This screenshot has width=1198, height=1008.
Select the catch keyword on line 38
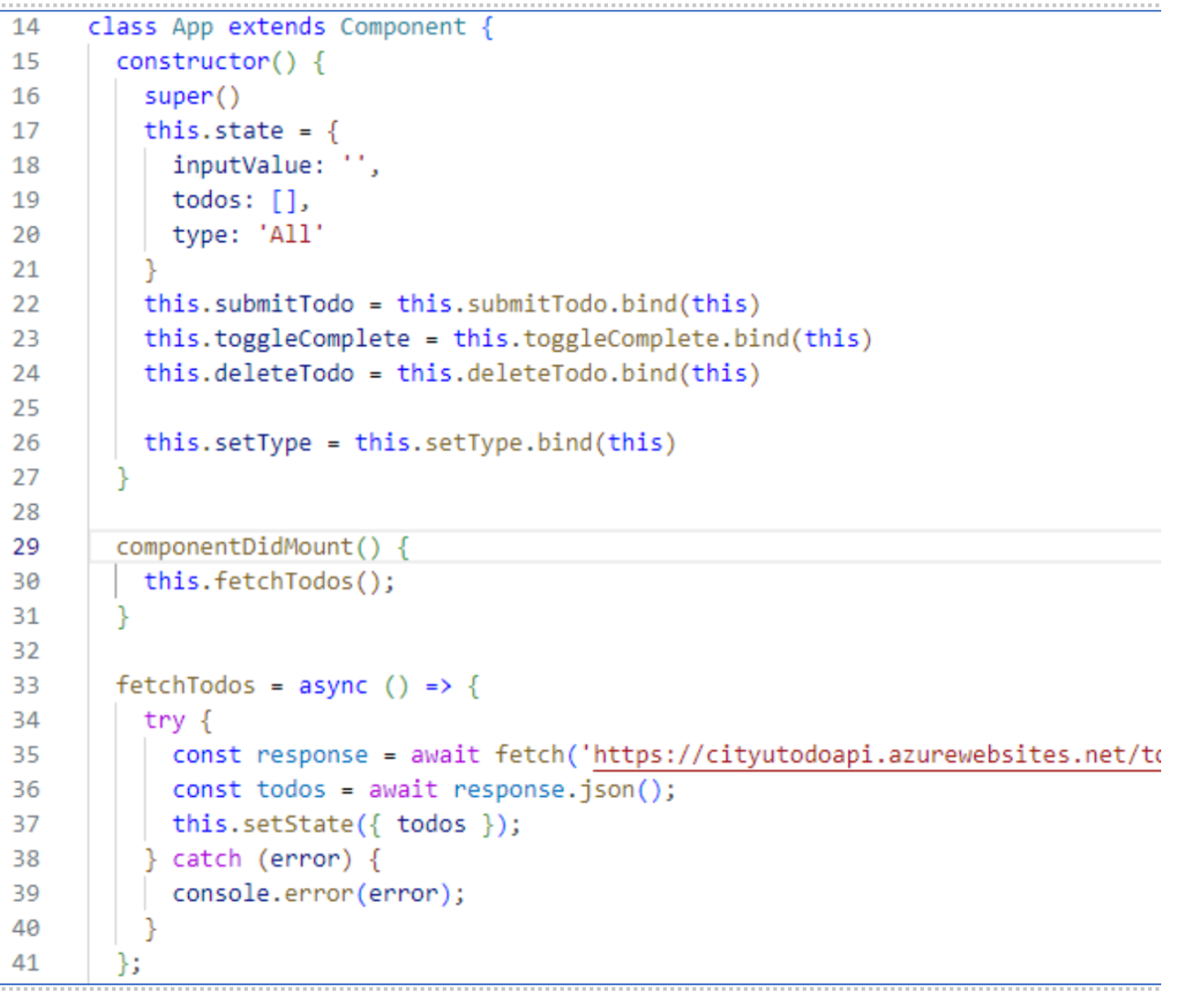[206, 858]
